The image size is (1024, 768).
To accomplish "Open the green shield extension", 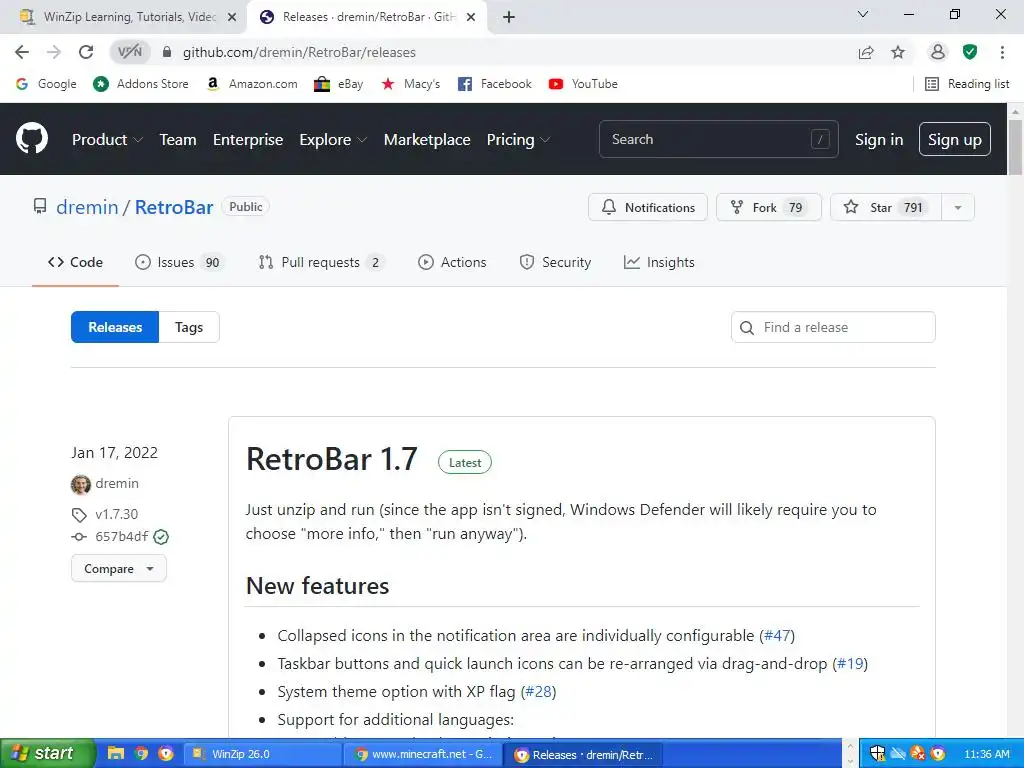I will pyautogui.click(x=970, y=52).
